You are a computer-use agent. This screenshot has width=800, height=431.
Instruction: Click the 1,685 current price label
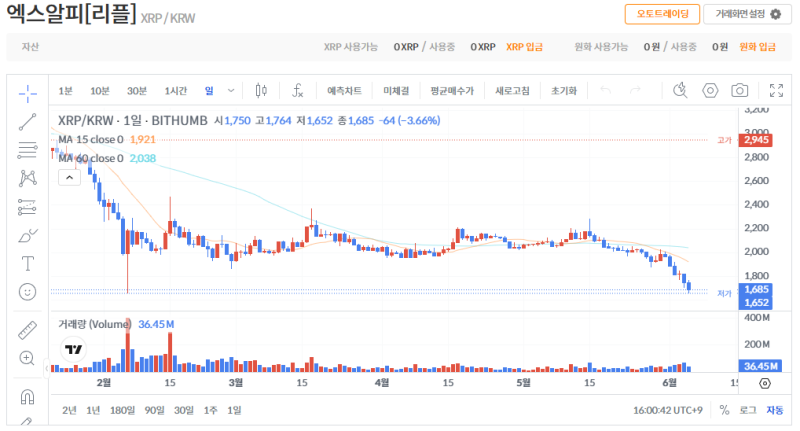coord(756,290)
